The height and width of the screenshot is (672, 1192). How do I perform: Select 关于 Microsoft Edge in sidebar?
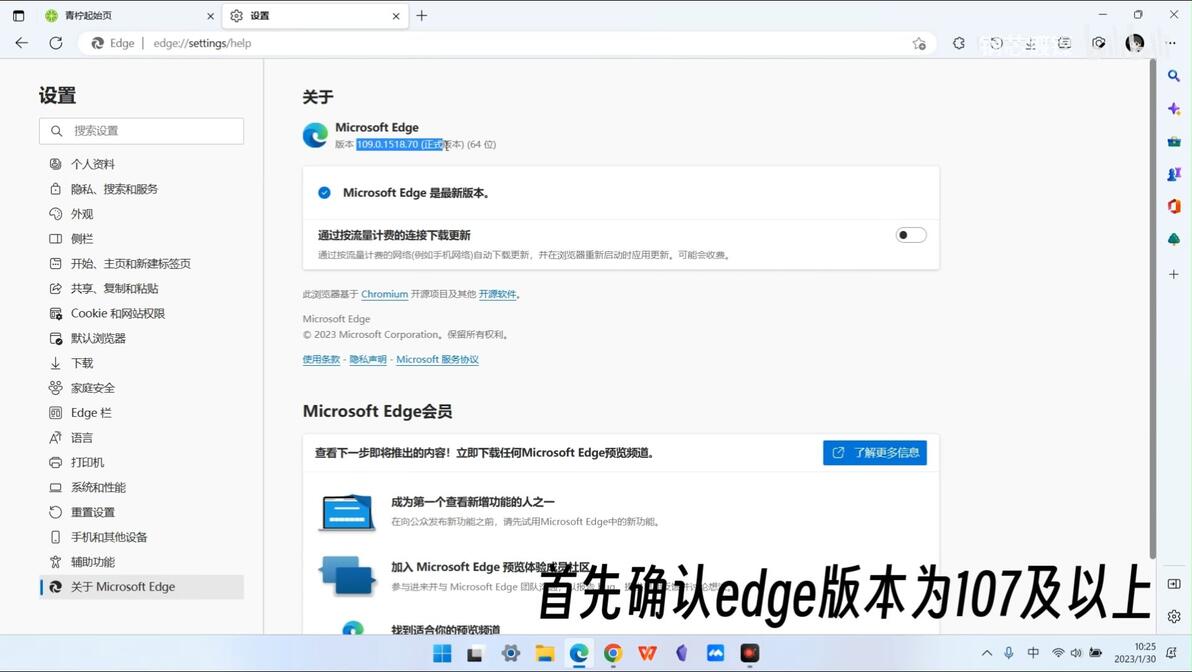tap(141, 587)
